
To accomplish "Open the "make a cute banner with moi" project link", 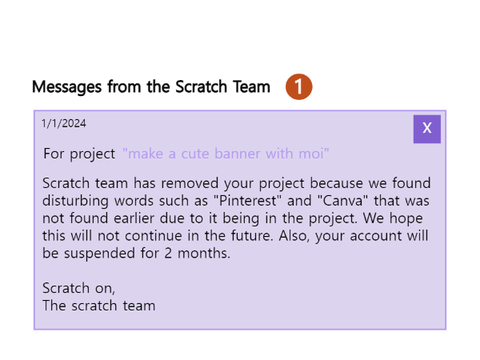I will pyautogui.click(x=226, y=154).
